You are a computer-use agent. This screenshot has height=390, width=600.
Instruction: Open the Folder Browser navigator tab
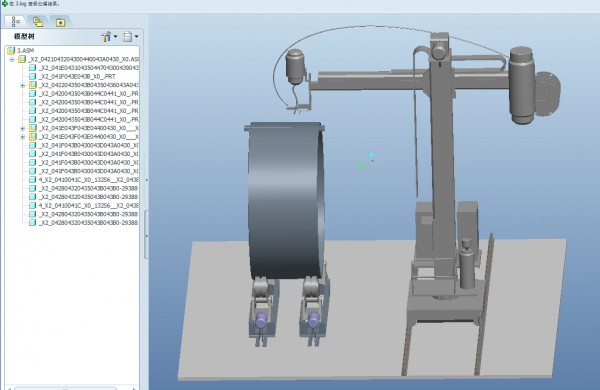[38, 22]
